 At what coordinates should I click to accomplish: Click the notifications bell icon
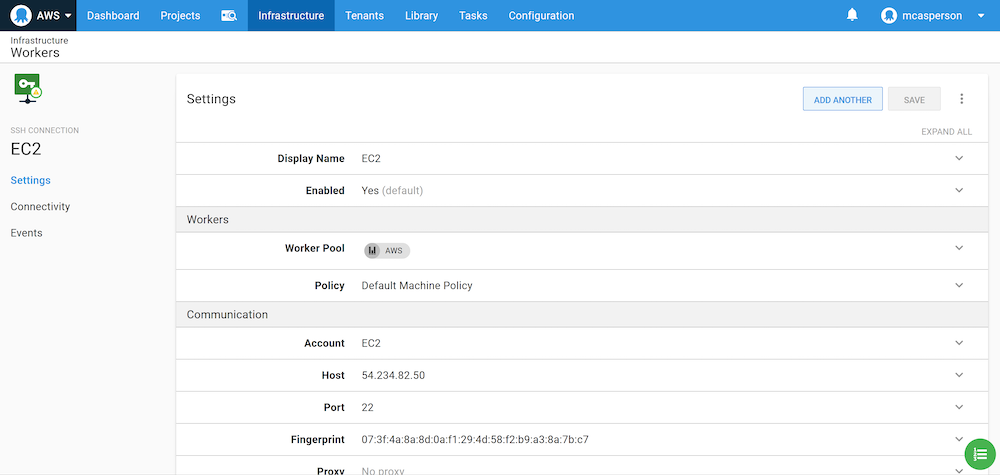pos(852,15)
